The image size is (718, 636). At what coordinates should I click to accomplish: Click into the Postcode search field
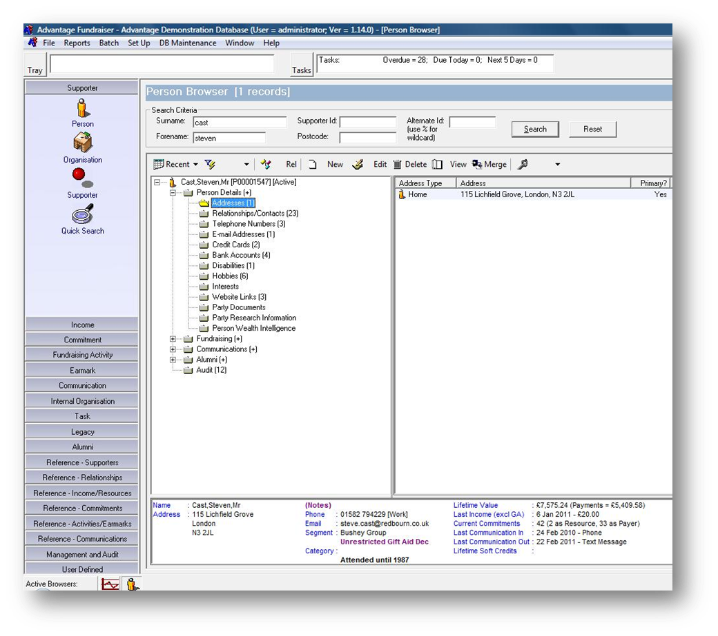367,137
